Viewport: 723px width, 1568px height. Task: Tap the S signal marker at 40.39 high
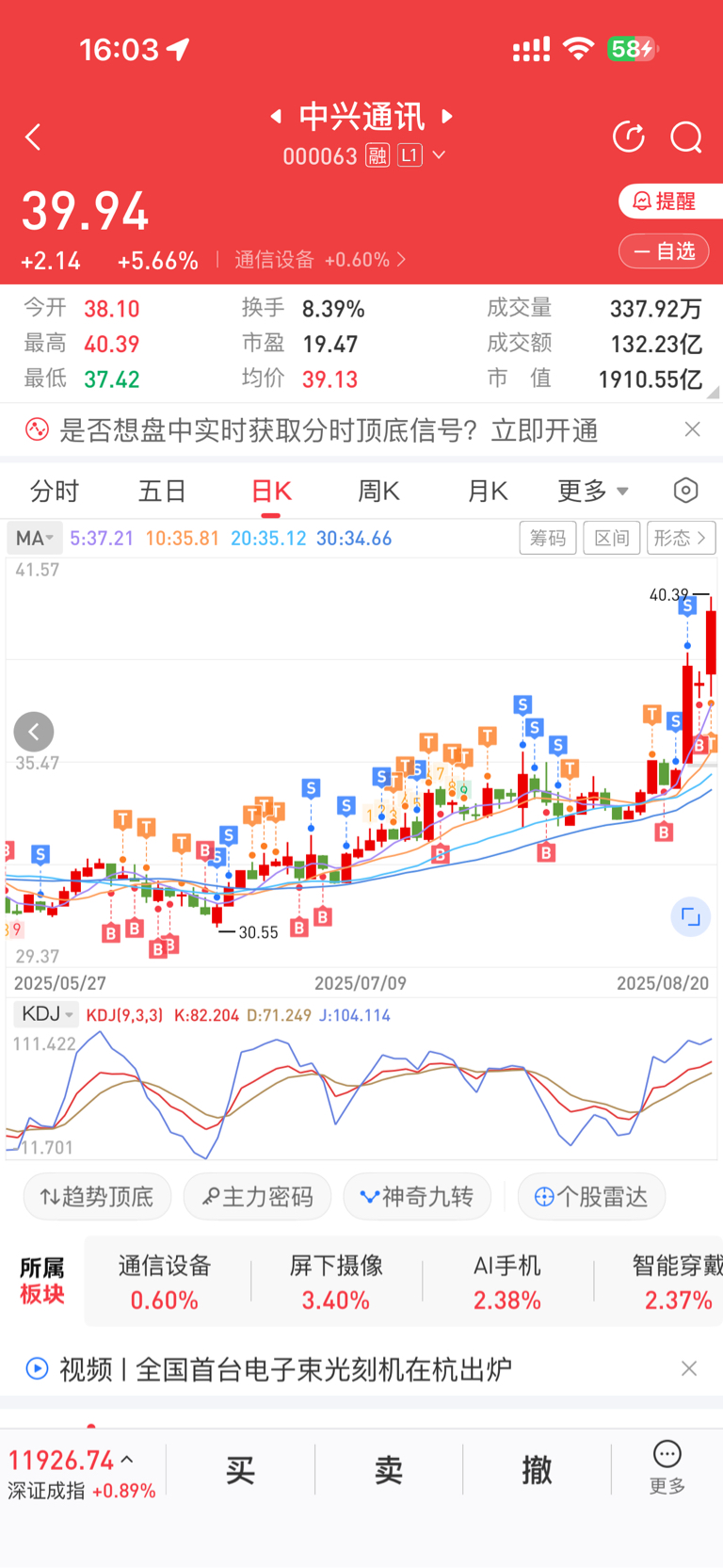688,606
